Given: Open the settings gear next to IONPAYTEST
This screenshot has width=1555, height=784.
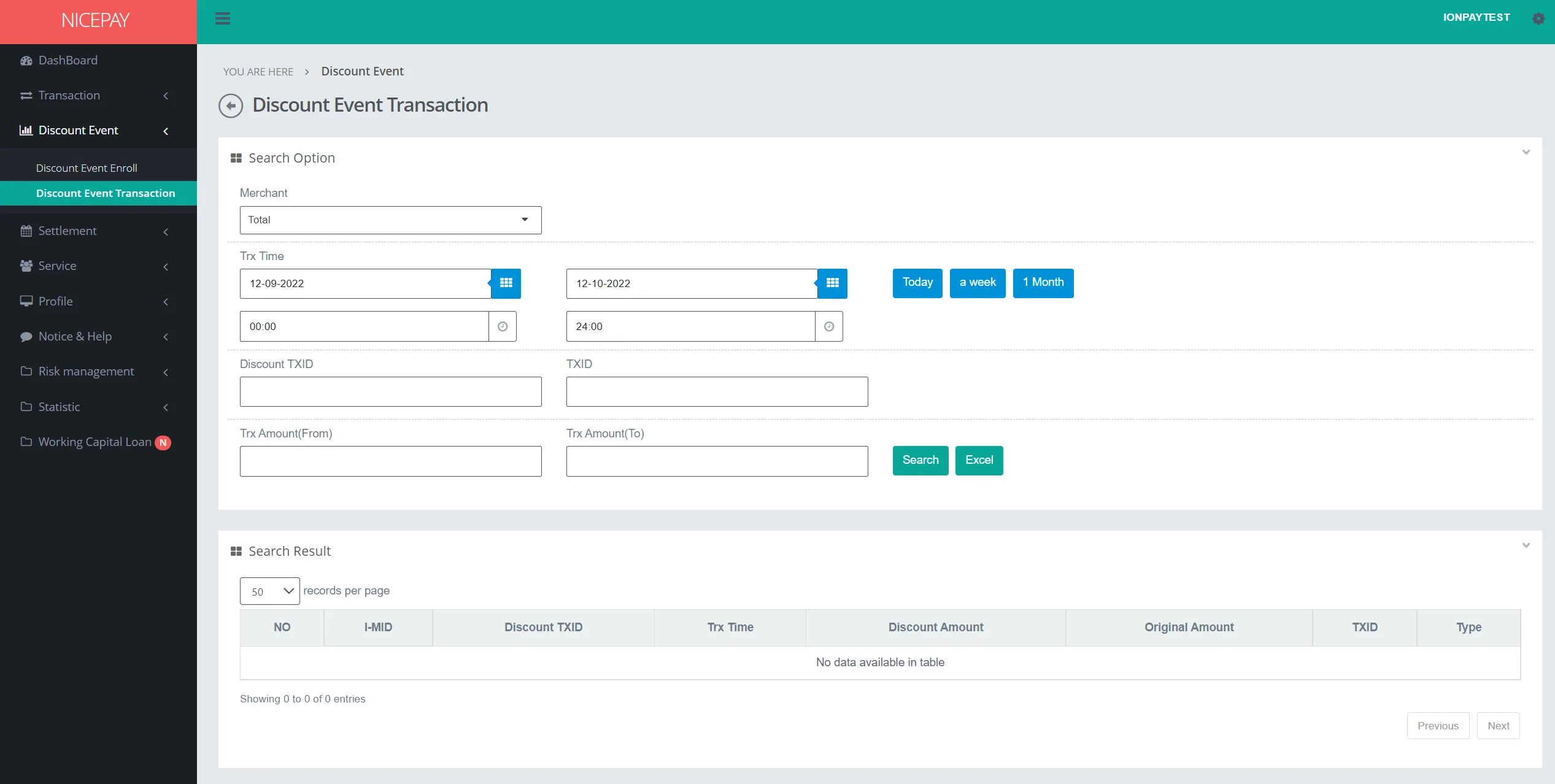Looking at the screenshot, I should [x=1538, y=18].
